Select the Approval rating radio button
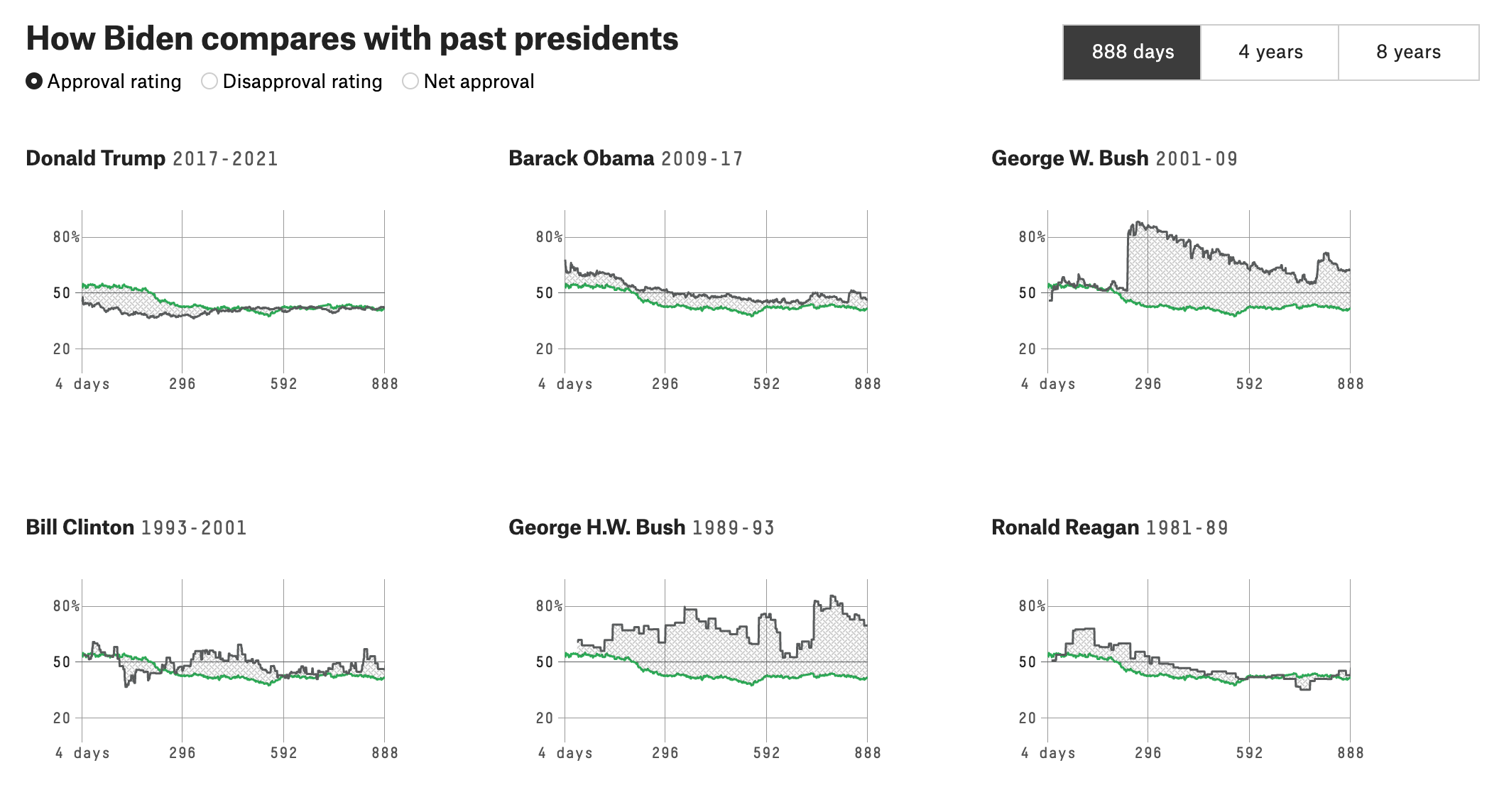Viewport: 1504px width, 812px height. coord(34,82)
